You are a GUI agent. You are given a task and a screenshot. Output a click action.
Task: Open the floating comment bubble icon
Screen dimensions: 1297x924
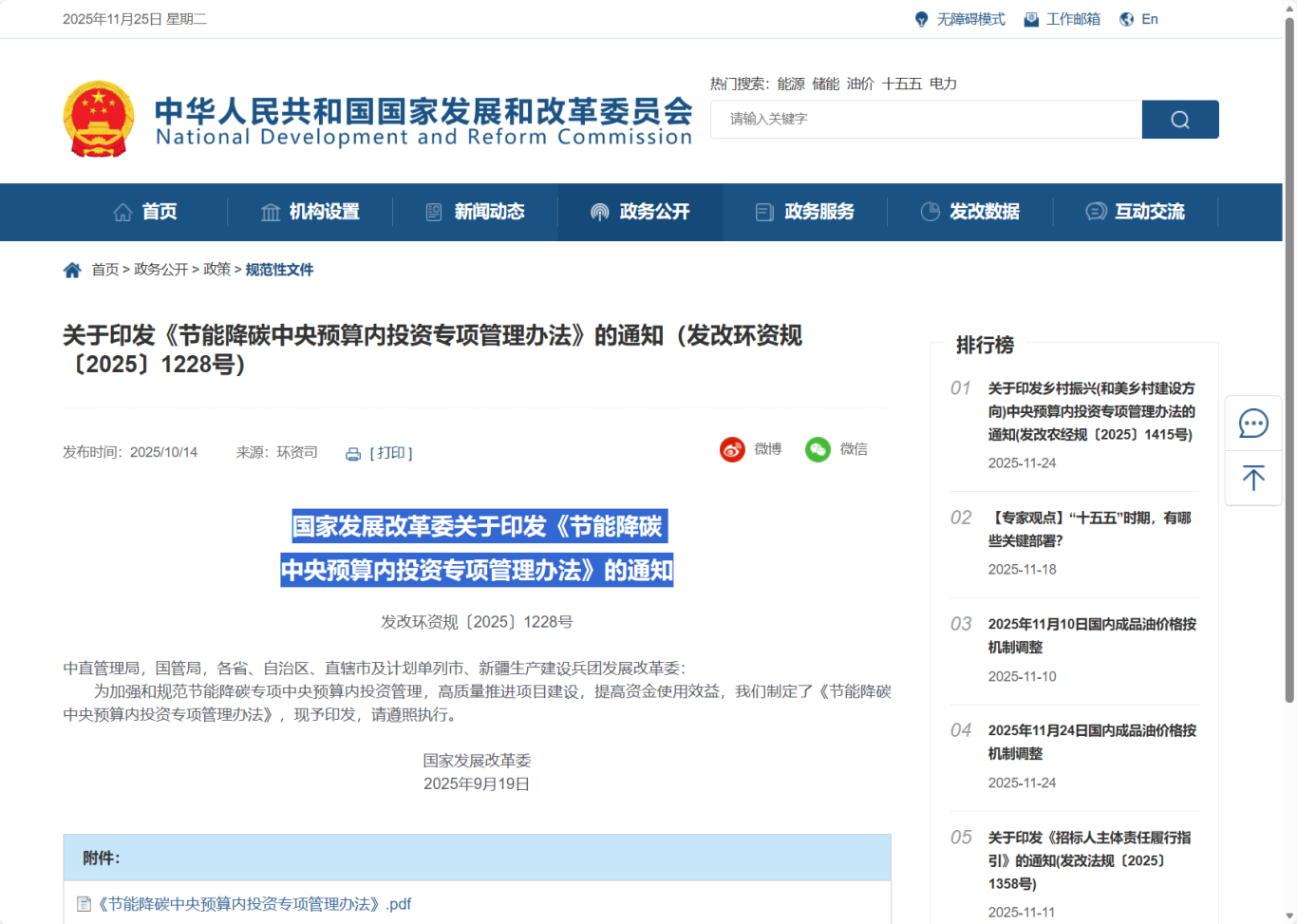(x=1253, y=424)
